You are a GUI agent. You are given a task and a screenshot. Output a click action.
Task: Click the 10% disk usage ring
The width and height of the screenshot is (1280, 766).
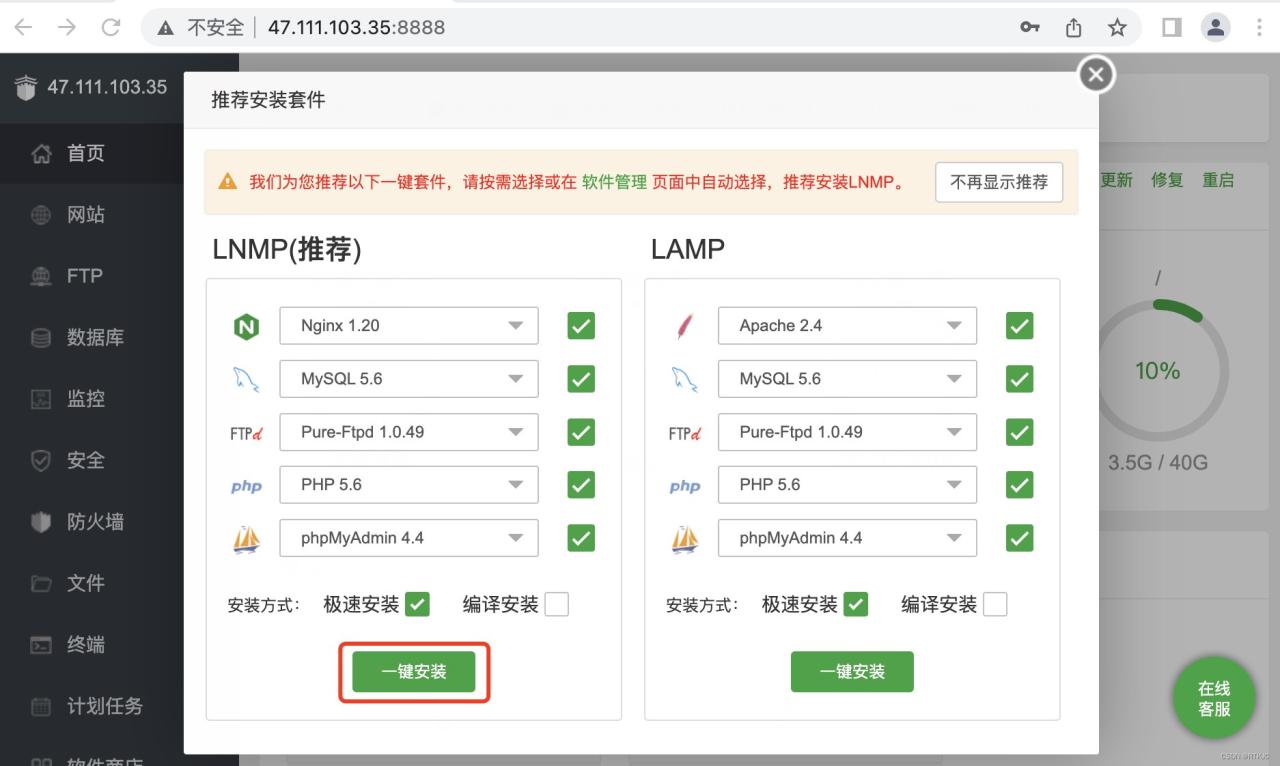coord(1158,371)
